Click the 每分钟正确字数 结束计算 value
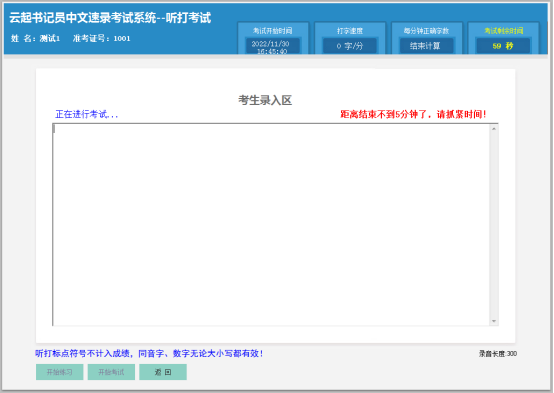 click(x=426, y=46)
